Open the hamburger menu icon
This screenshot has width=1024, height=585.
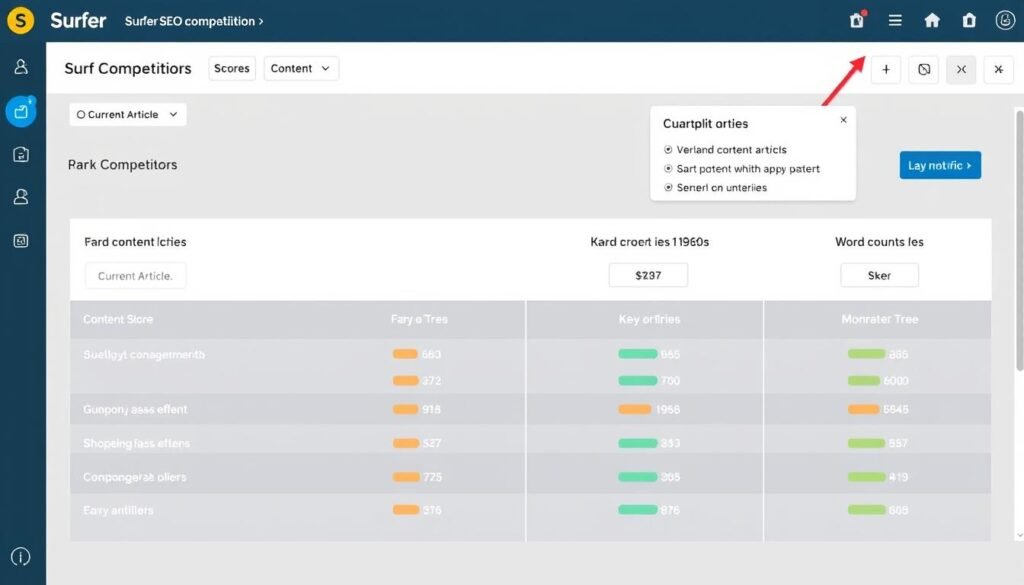(894, 20)
